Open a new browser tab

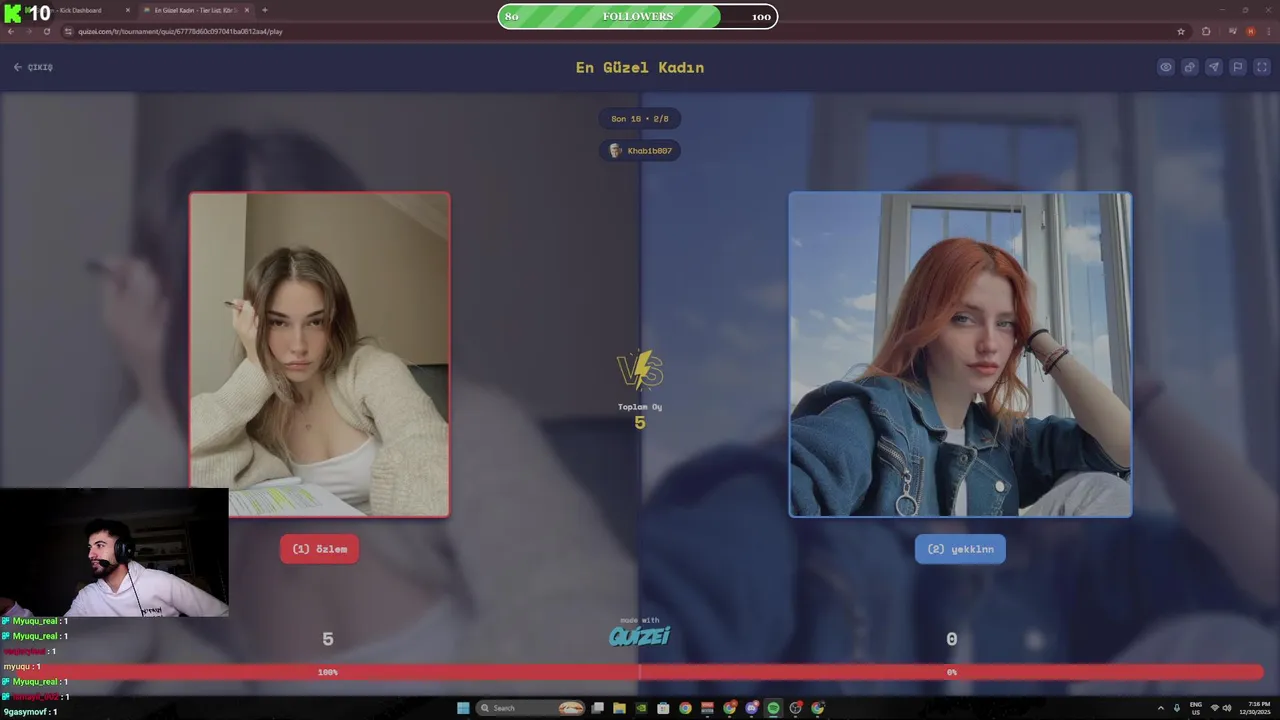(264, 10)
